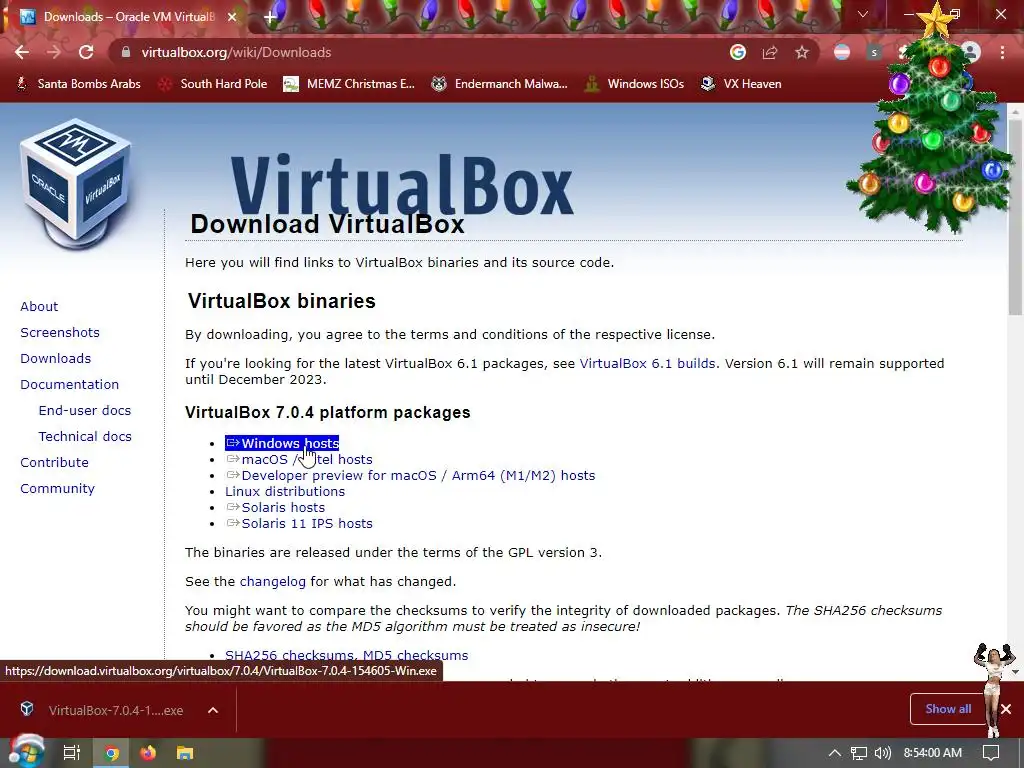Image resolution: width=1024 pixels, height=768 pixels.
Task: Open the Google icon in address bar
Action: (x=738, y=52)
